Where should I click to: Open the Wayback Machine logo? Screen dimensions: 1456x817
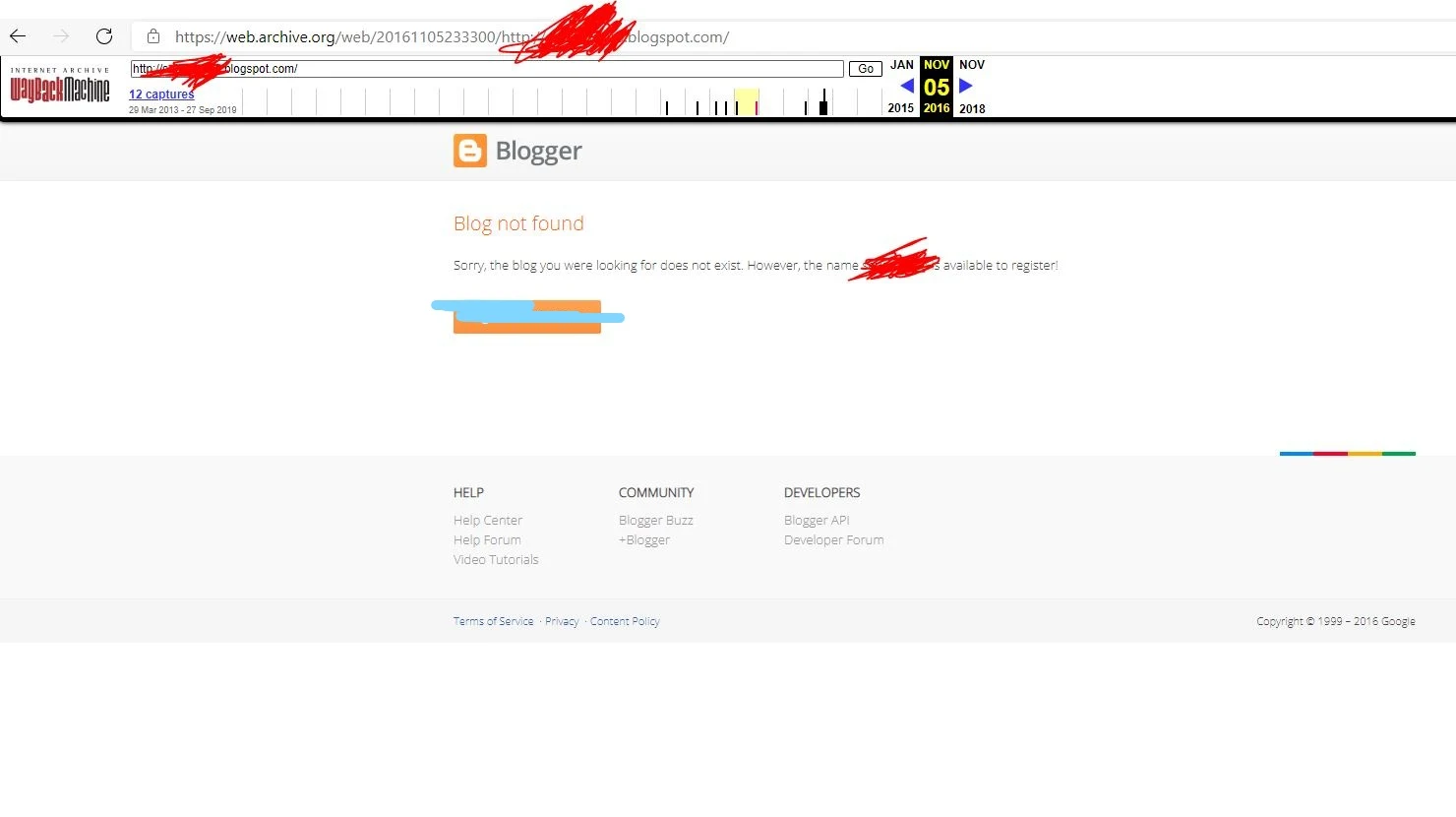click(x=60, y=86)
